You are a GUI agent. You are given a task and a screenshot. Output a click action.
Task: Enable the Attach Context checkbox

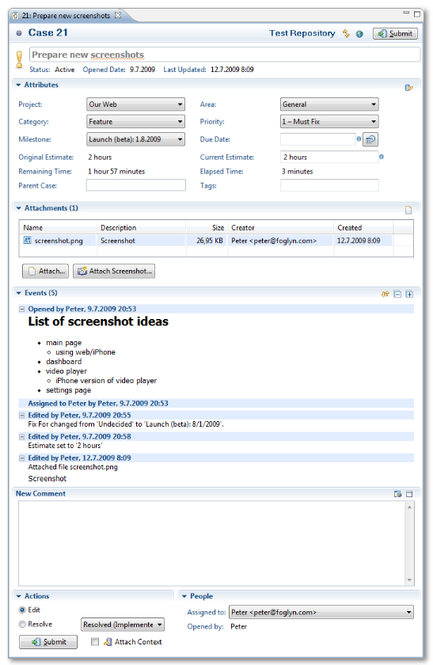point(95,642)
